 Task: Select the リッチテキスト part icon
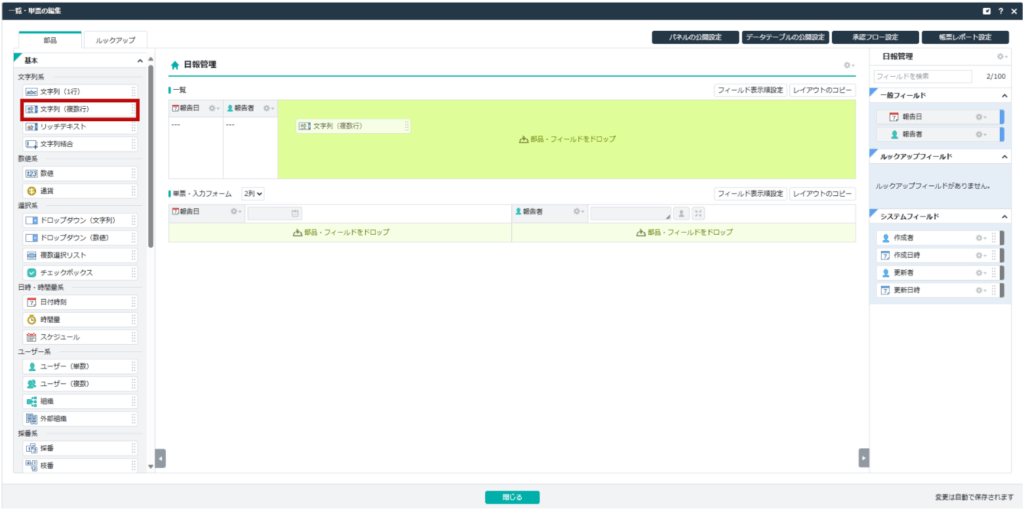click(x=31, y=127)
